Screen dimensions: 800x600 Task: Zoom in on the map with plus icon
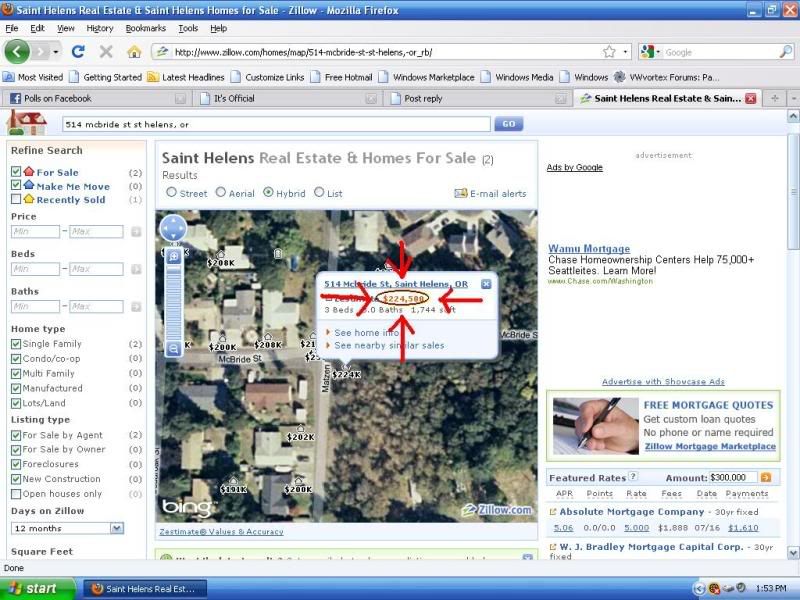173,256
